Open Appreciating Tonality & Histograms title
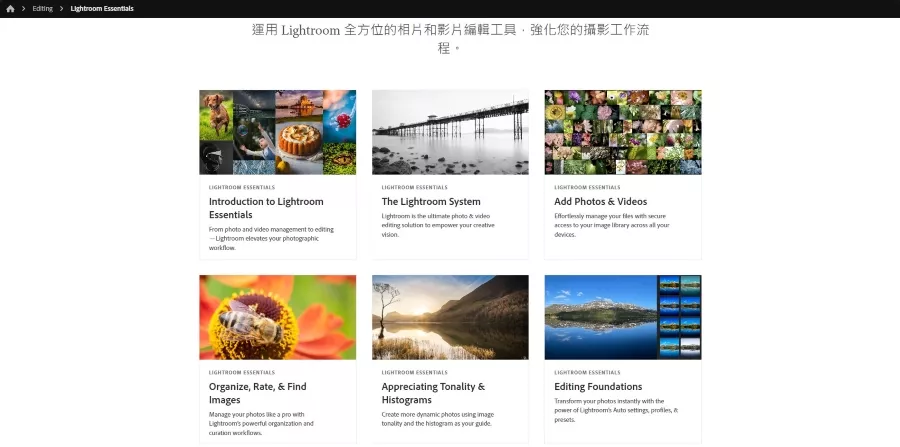Screen dimensions: 900x447 pyautogui.click(x=433, y=393)
